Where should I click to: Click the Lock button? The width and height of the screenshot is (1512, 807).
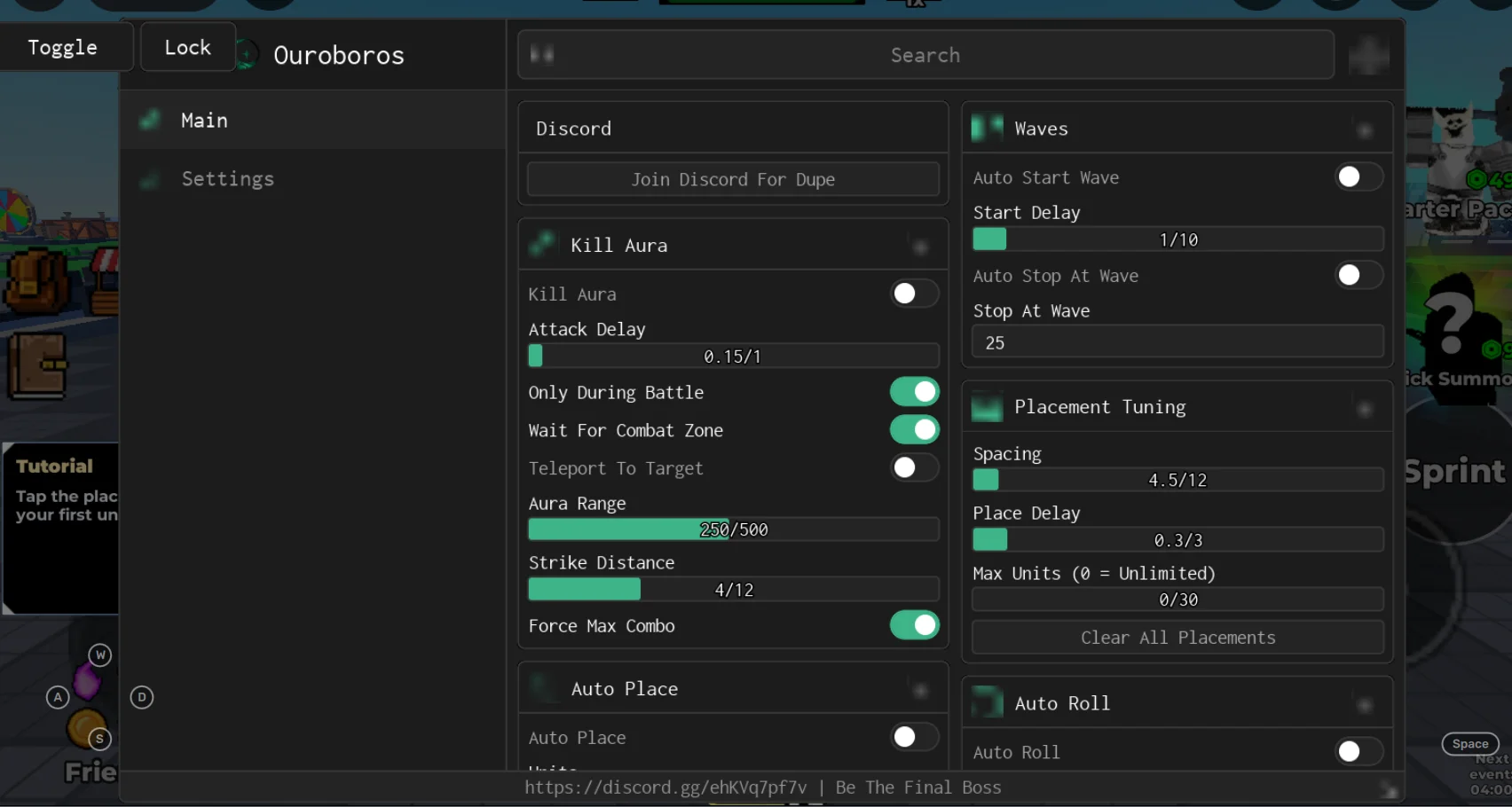click(x=188, y=47)
